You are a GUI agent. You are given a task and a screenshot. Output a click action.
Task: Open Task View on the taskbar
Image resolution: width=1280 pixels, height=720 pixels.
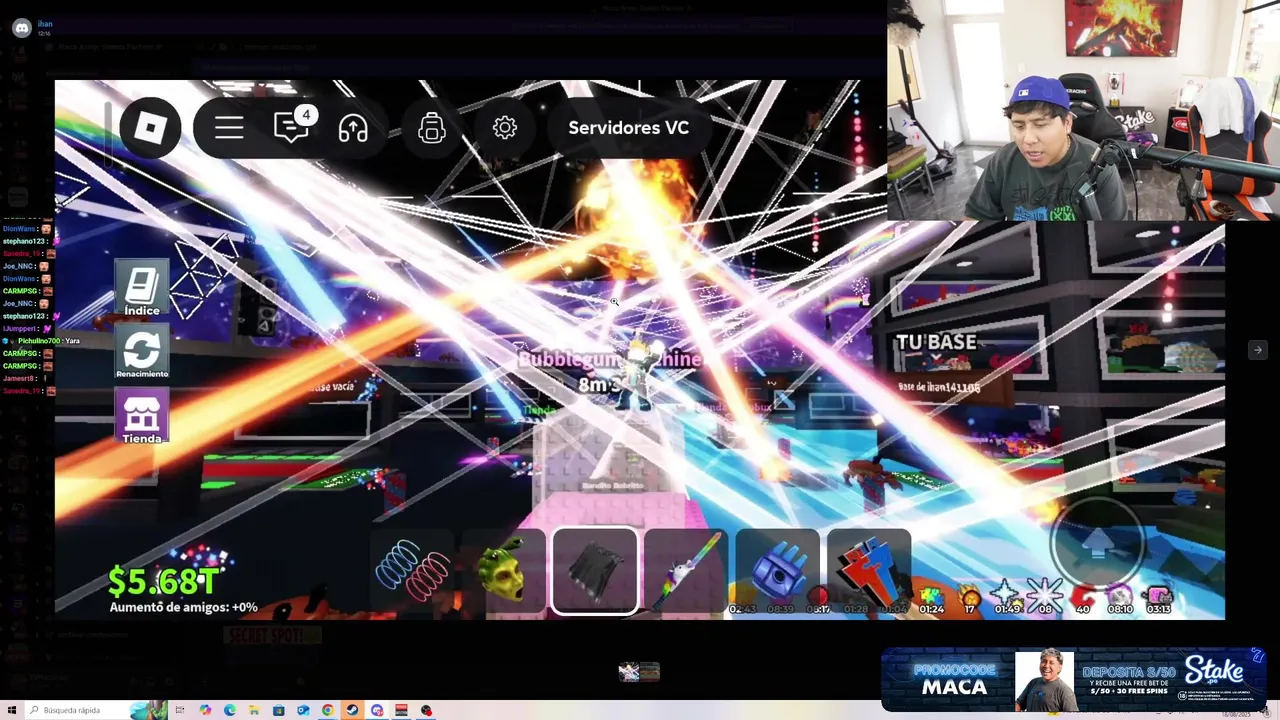[180, 710]
